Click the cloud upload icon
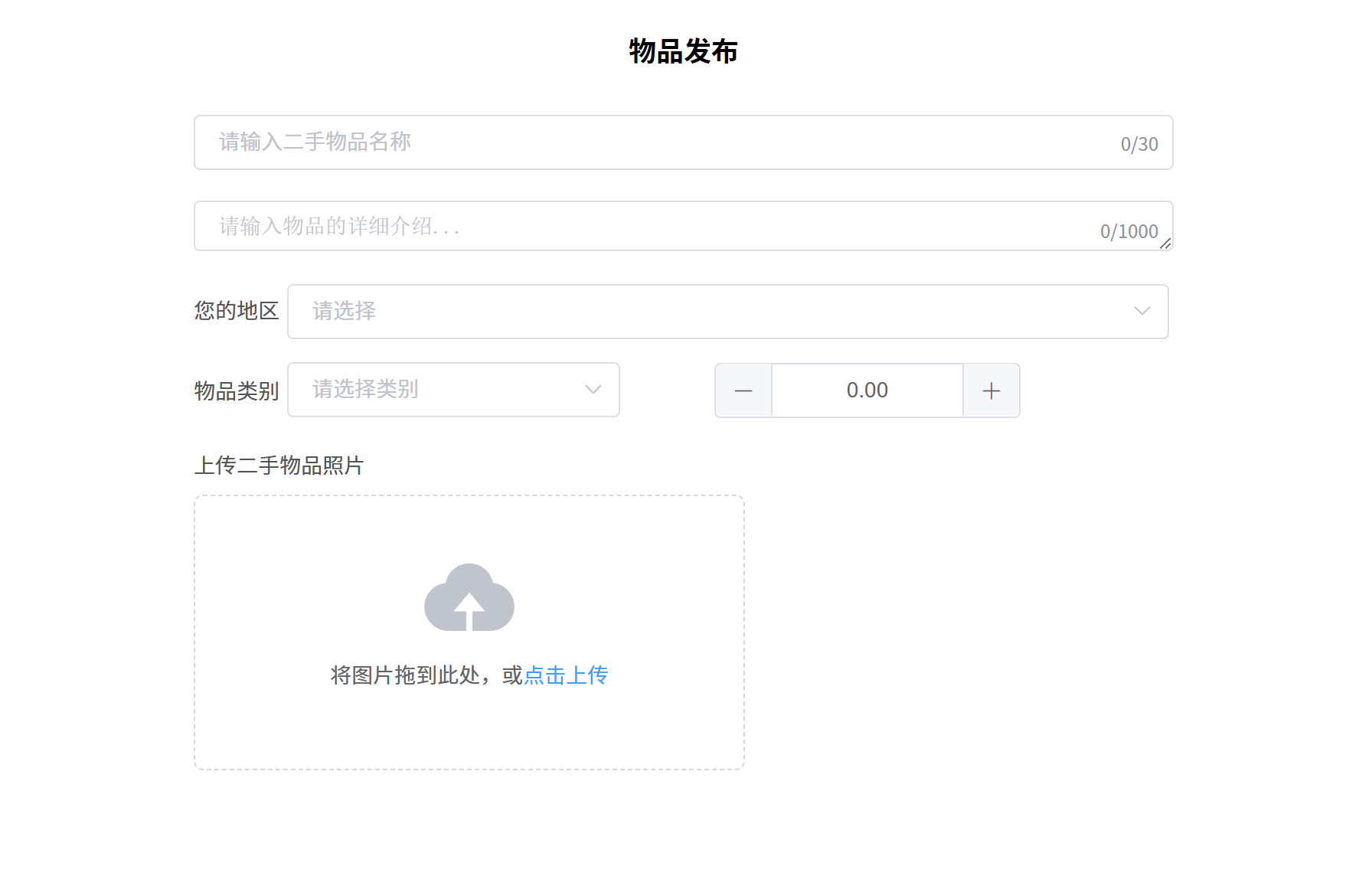Image resolution: width=1372 pixels, height=879 pixels. [x=469, y=597]
